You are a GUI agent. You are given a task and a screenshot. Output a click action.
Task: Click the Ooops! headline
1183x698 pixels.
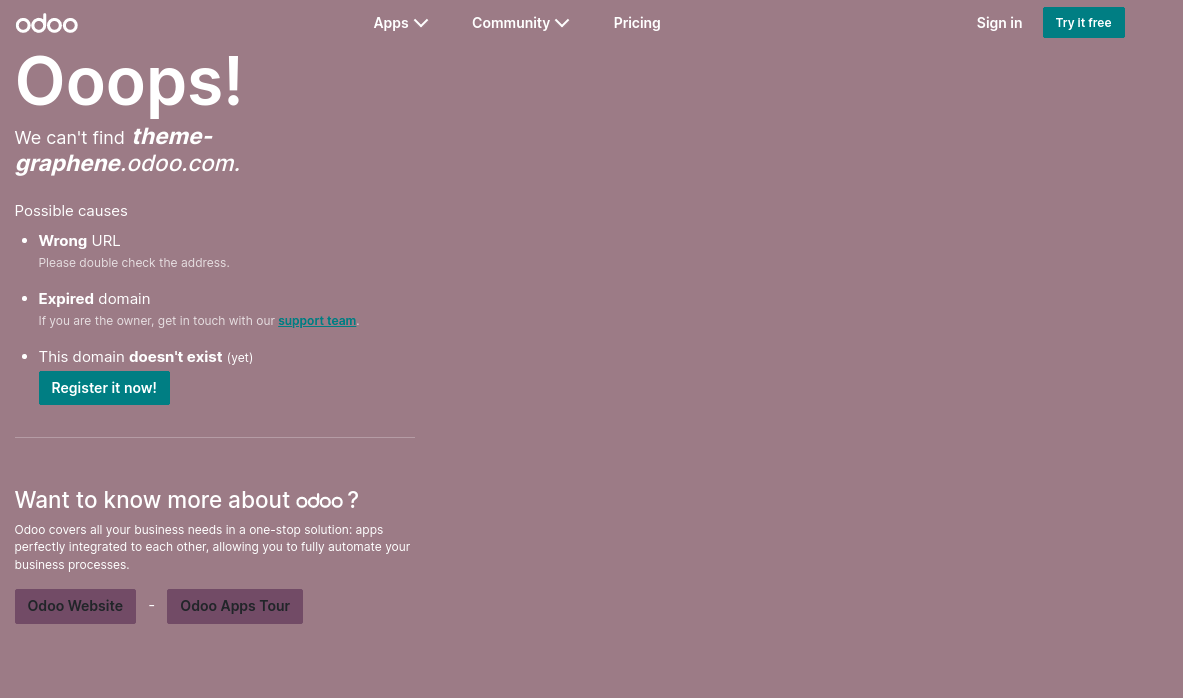pyautogui.click(x=128, y=82)
